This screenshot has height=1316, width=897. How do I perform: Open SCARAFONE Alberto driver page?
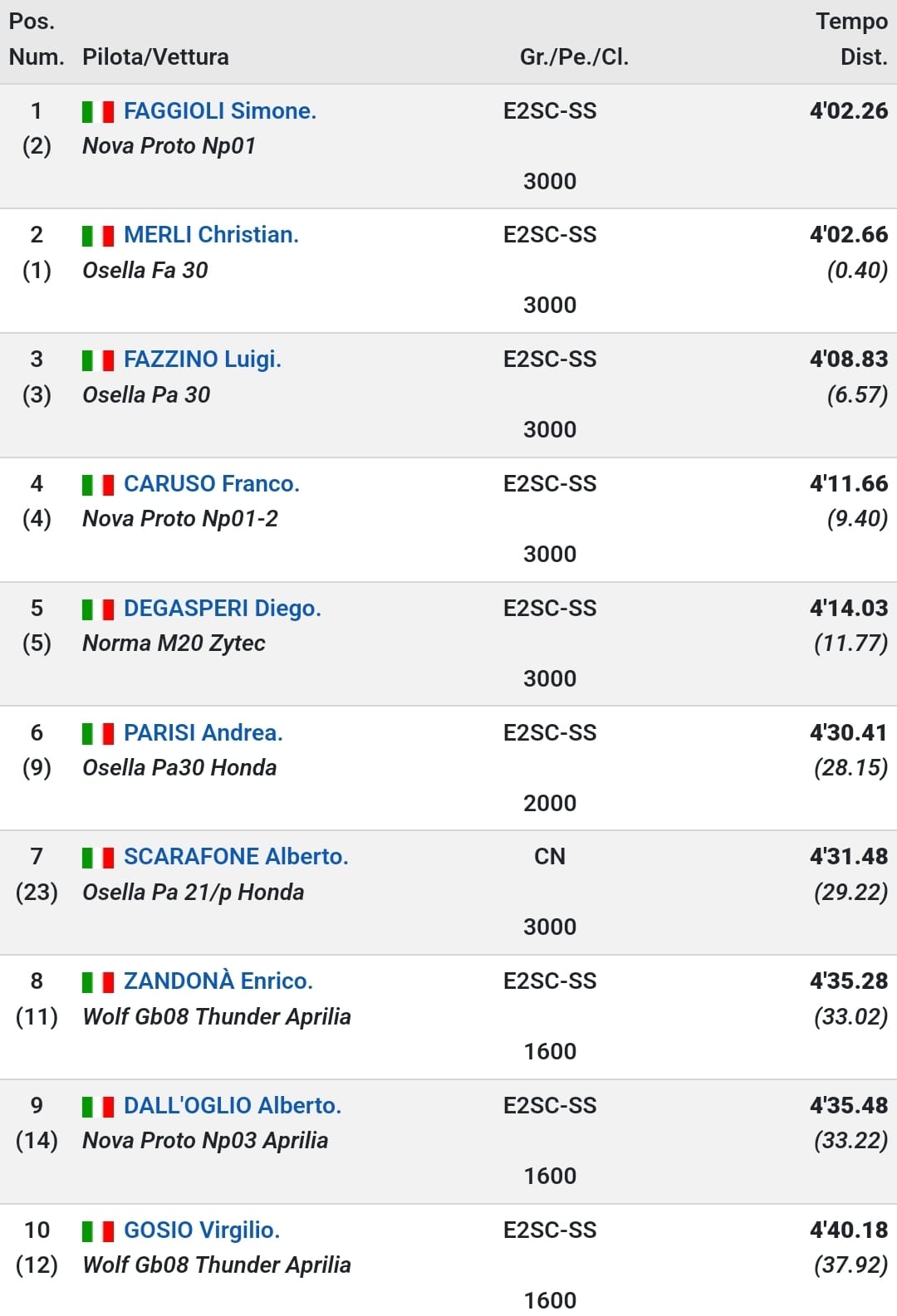(236, 856)
